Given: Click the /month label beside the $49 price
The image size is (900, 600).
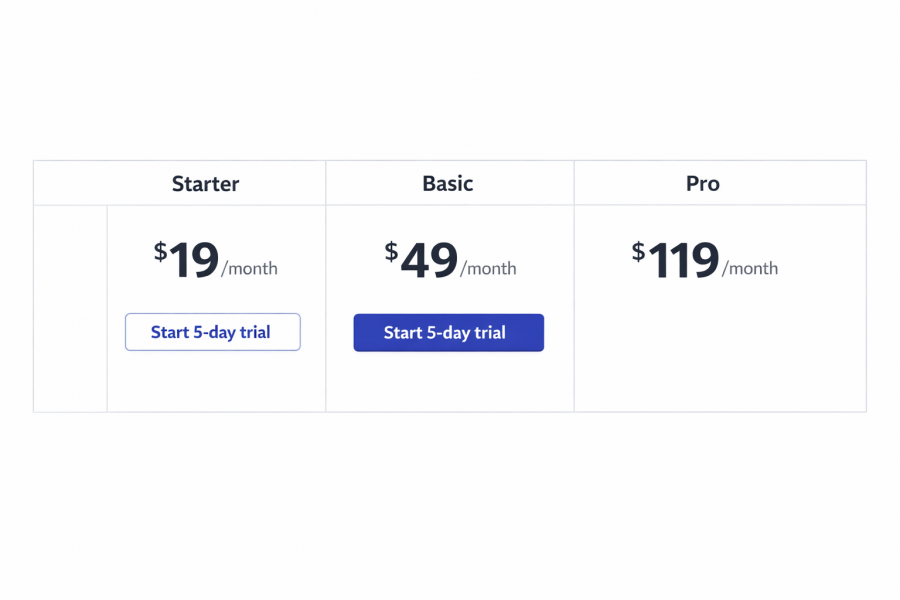Looking at the screenshot, I should pos(489,268).
